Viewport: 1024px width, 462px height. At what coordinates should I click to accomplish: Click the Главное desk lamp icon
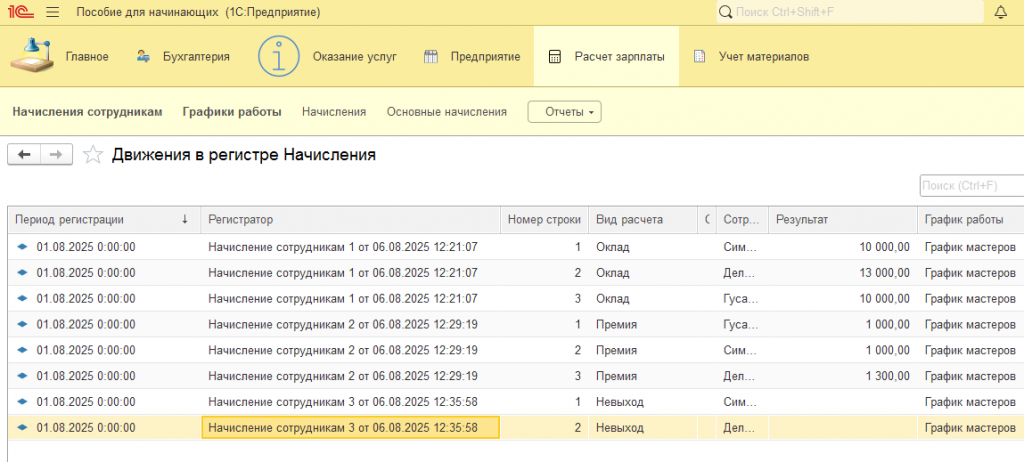pos(32,56)
